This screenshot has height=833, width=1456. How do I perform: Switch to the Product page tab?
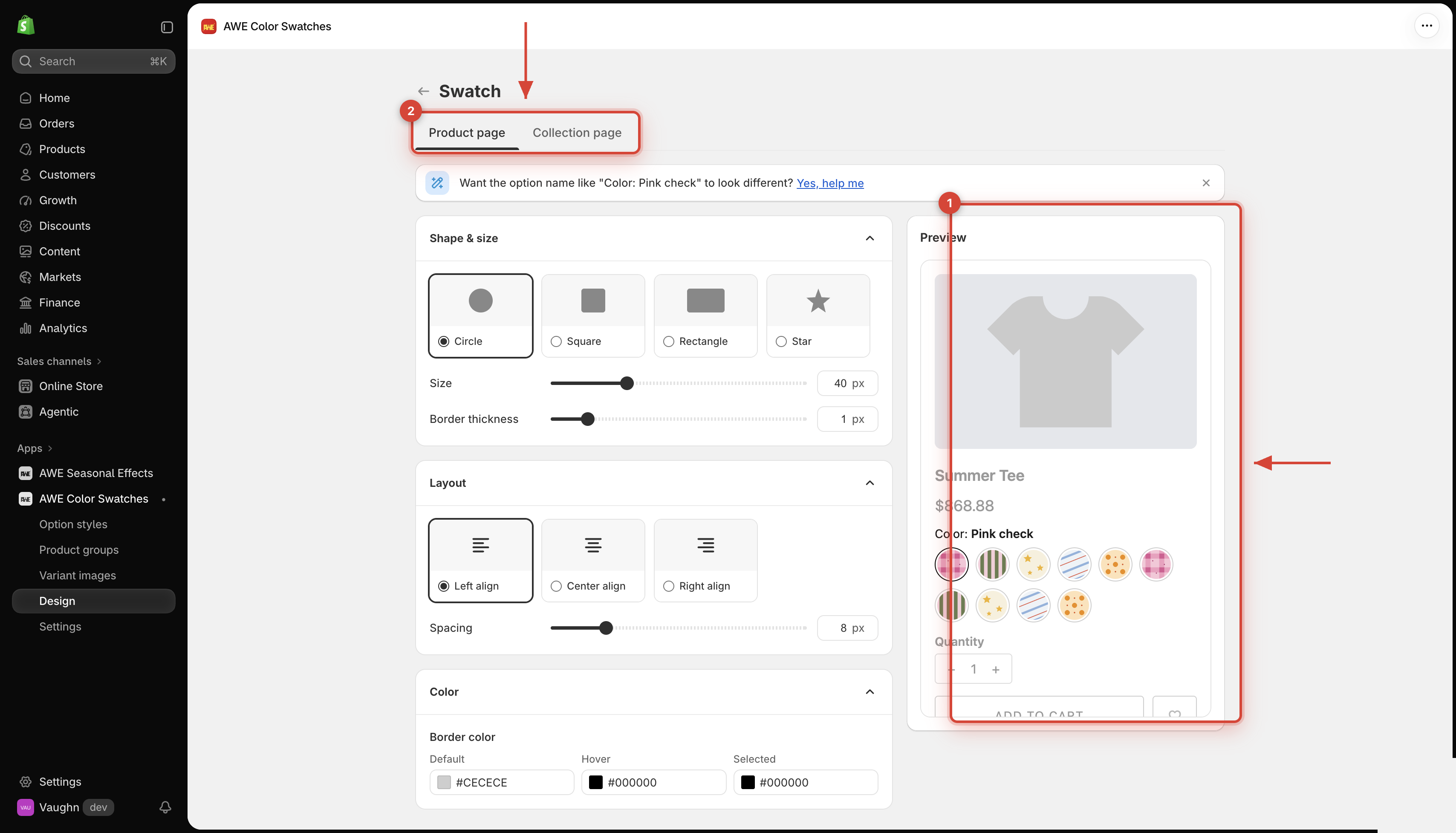click(x=467, y=133)
